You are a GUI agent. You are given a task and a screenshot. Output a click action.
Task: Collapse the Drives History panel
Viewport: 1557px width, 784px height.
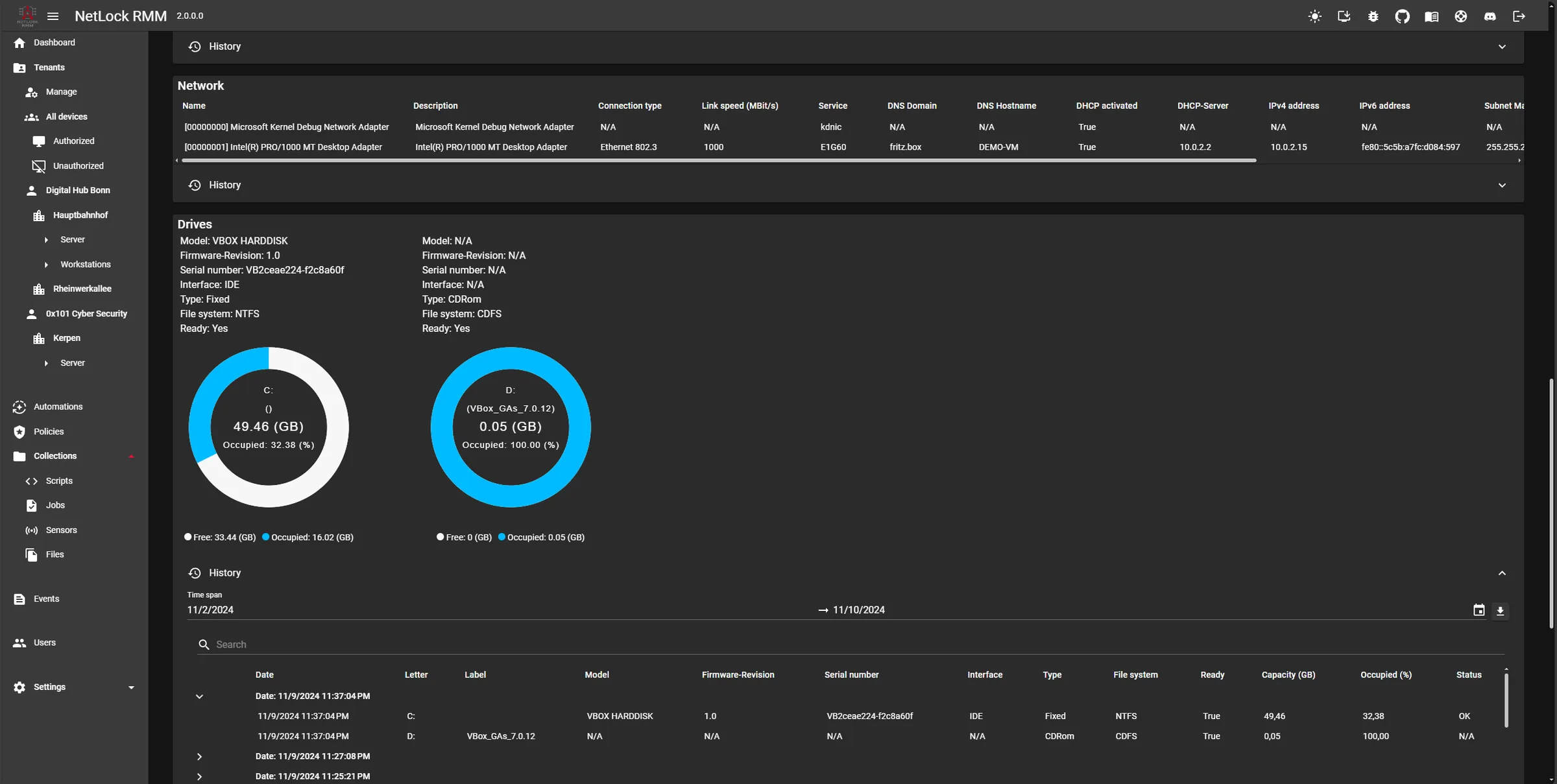click(x=1503, y=573)
